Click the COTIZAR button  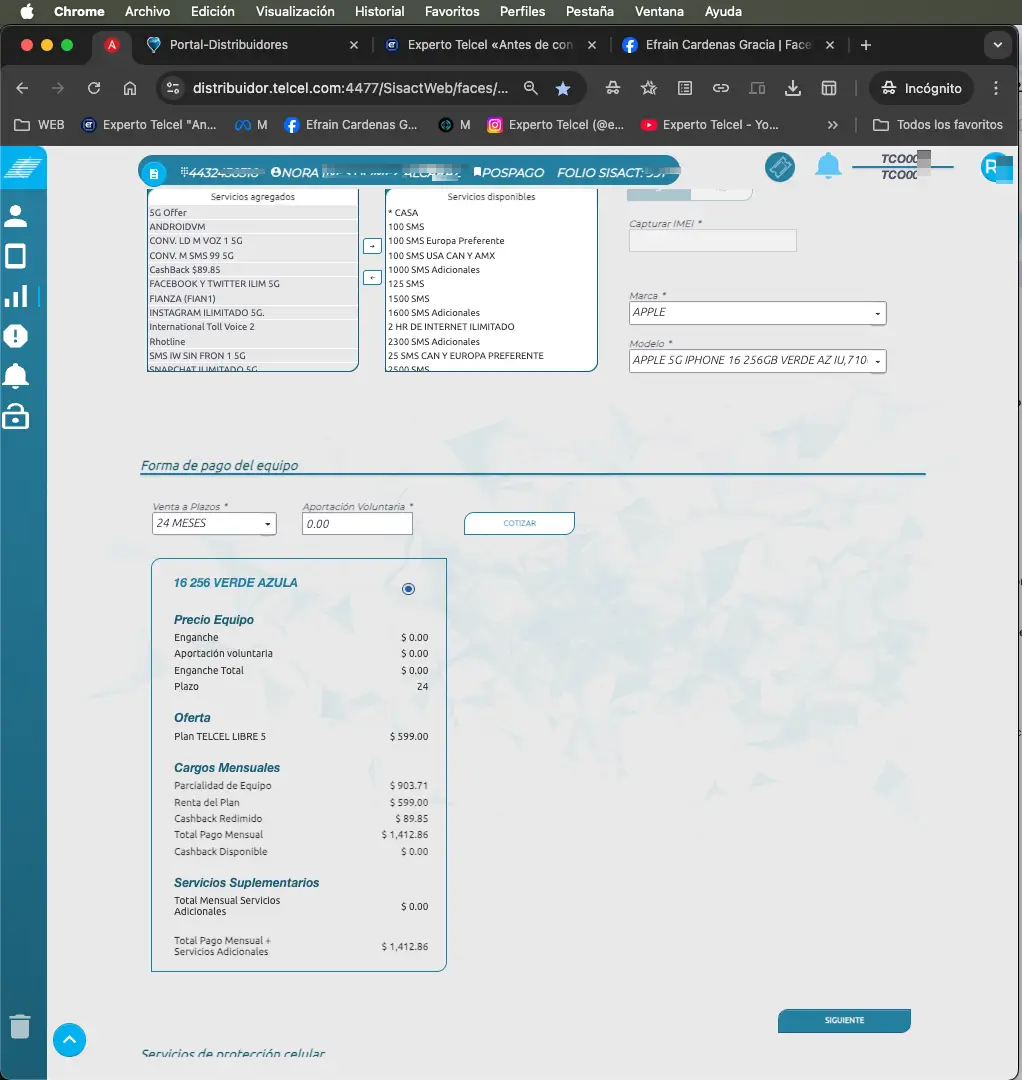click(x=519, y=523)
